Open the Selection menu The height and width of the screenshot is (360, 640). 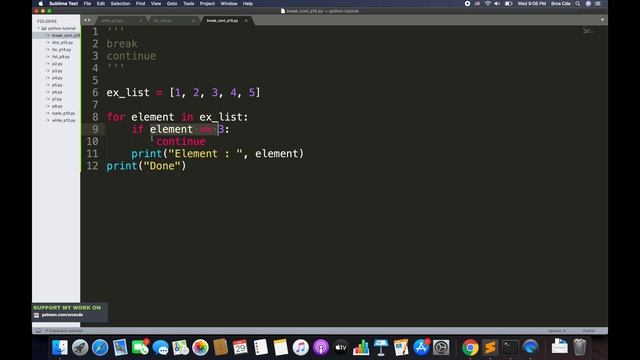[120, 3]
